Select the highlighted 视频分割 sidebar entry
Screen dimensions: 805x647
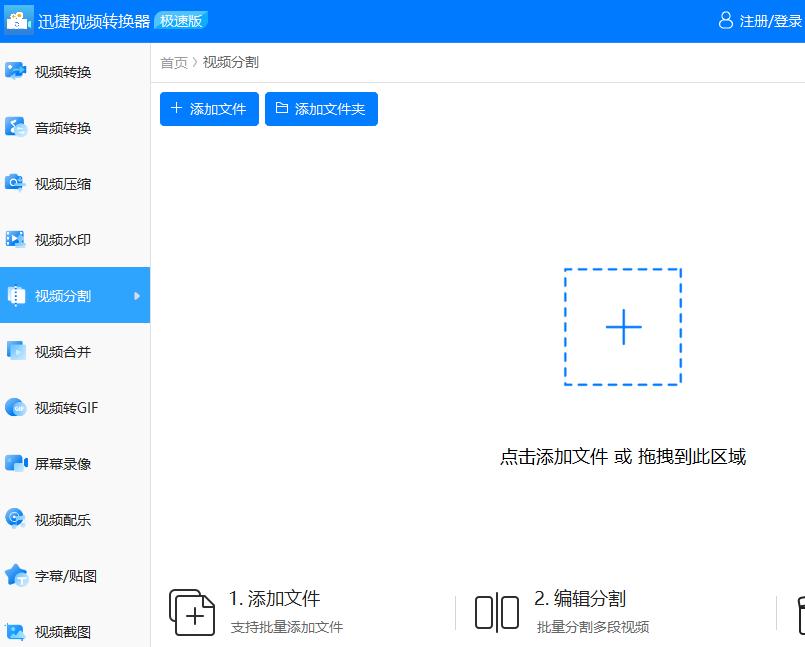tap(62, 295)
